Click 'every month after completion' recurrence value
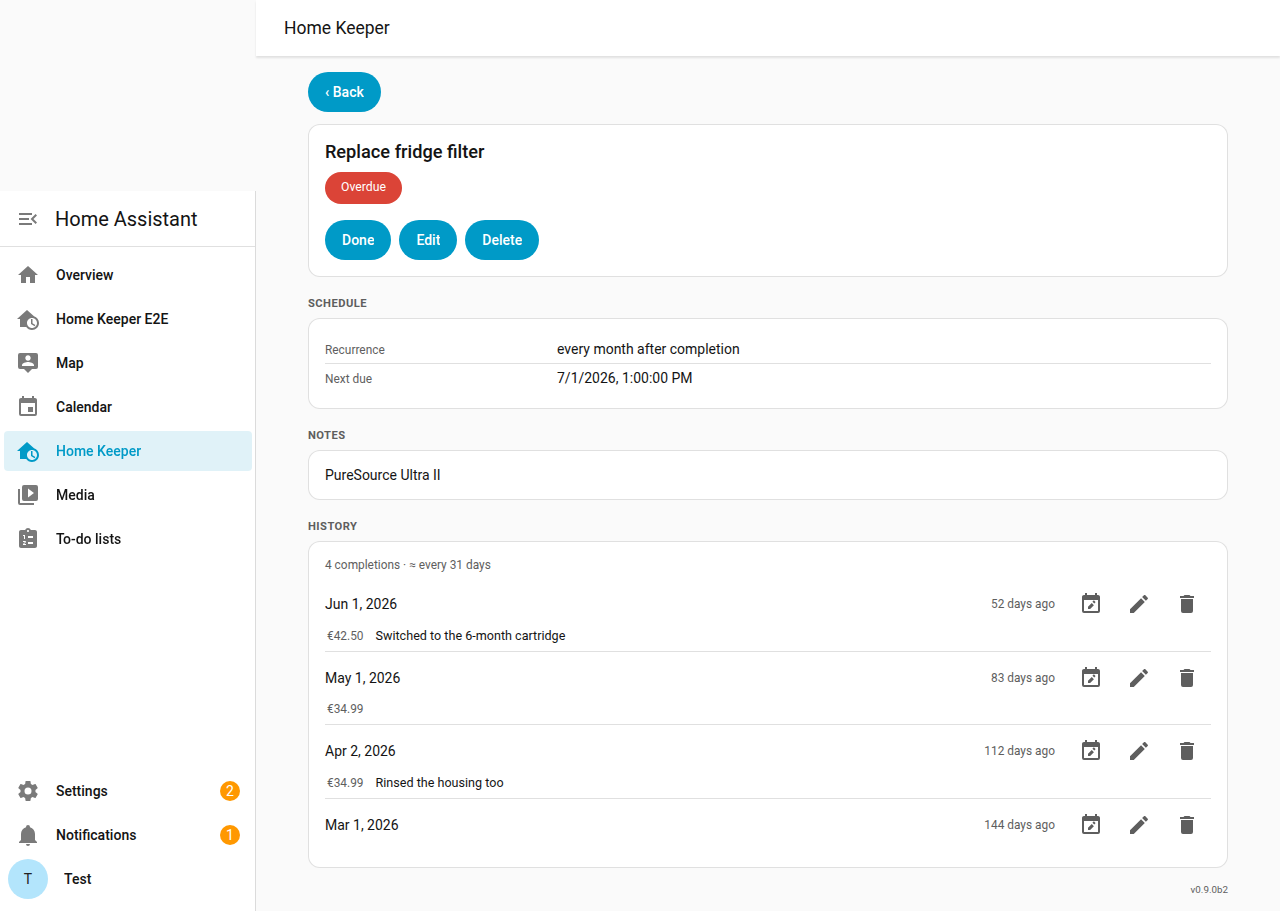Viewport: 1280px width, 911px height. coord(648,349)
